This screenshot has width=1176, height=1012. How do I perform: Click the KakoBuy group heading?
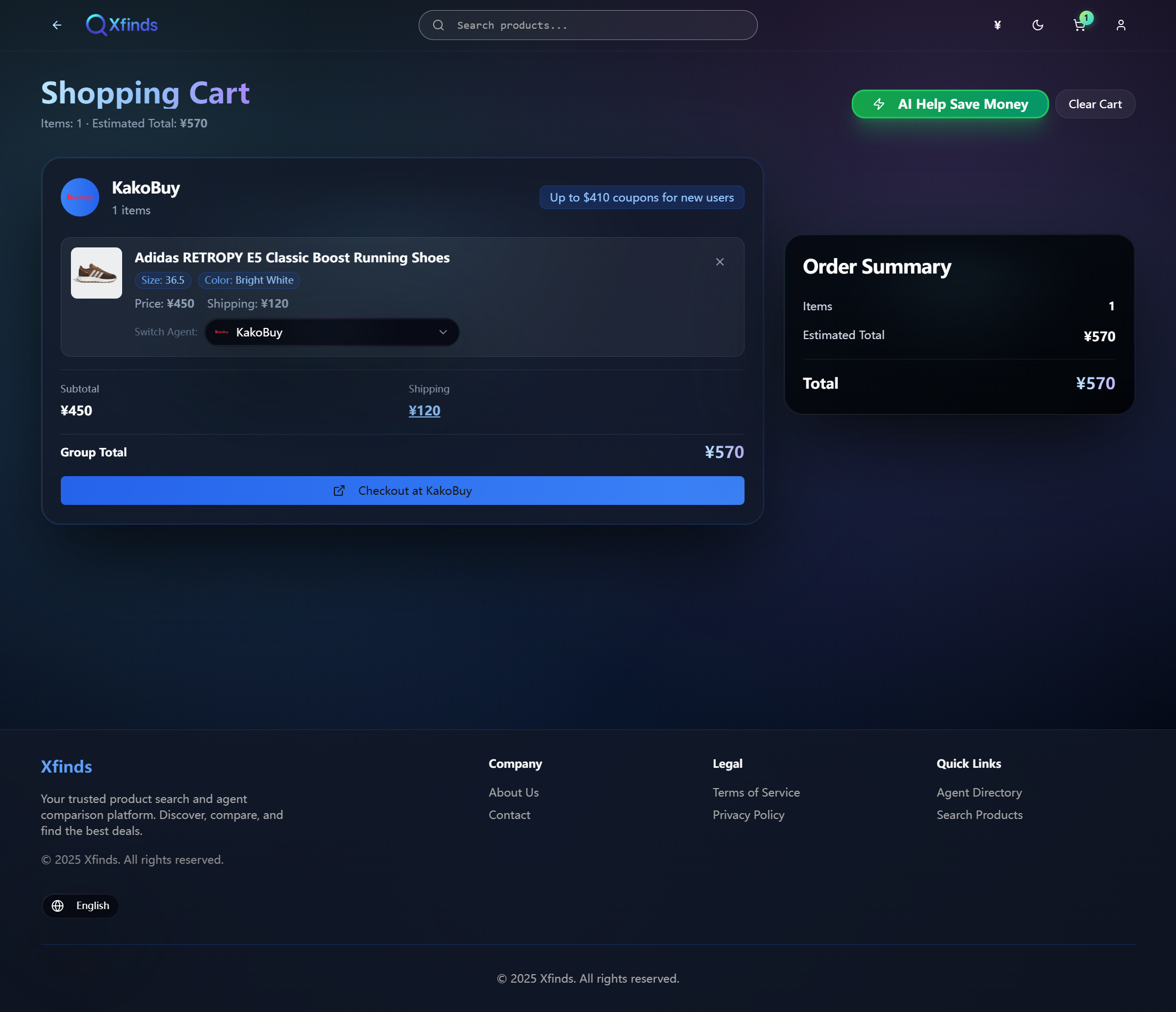[146, 188]
